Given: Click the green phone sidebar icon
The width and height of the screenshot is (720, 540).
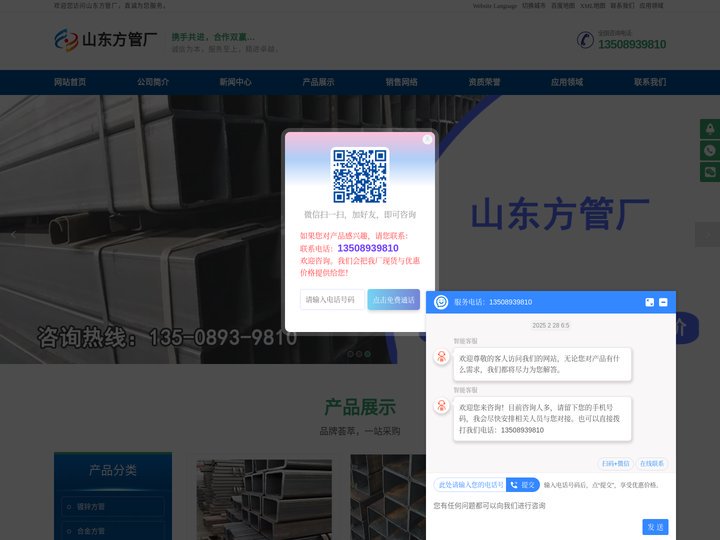Looking at the screenshot, I should [x=710, y=151].
